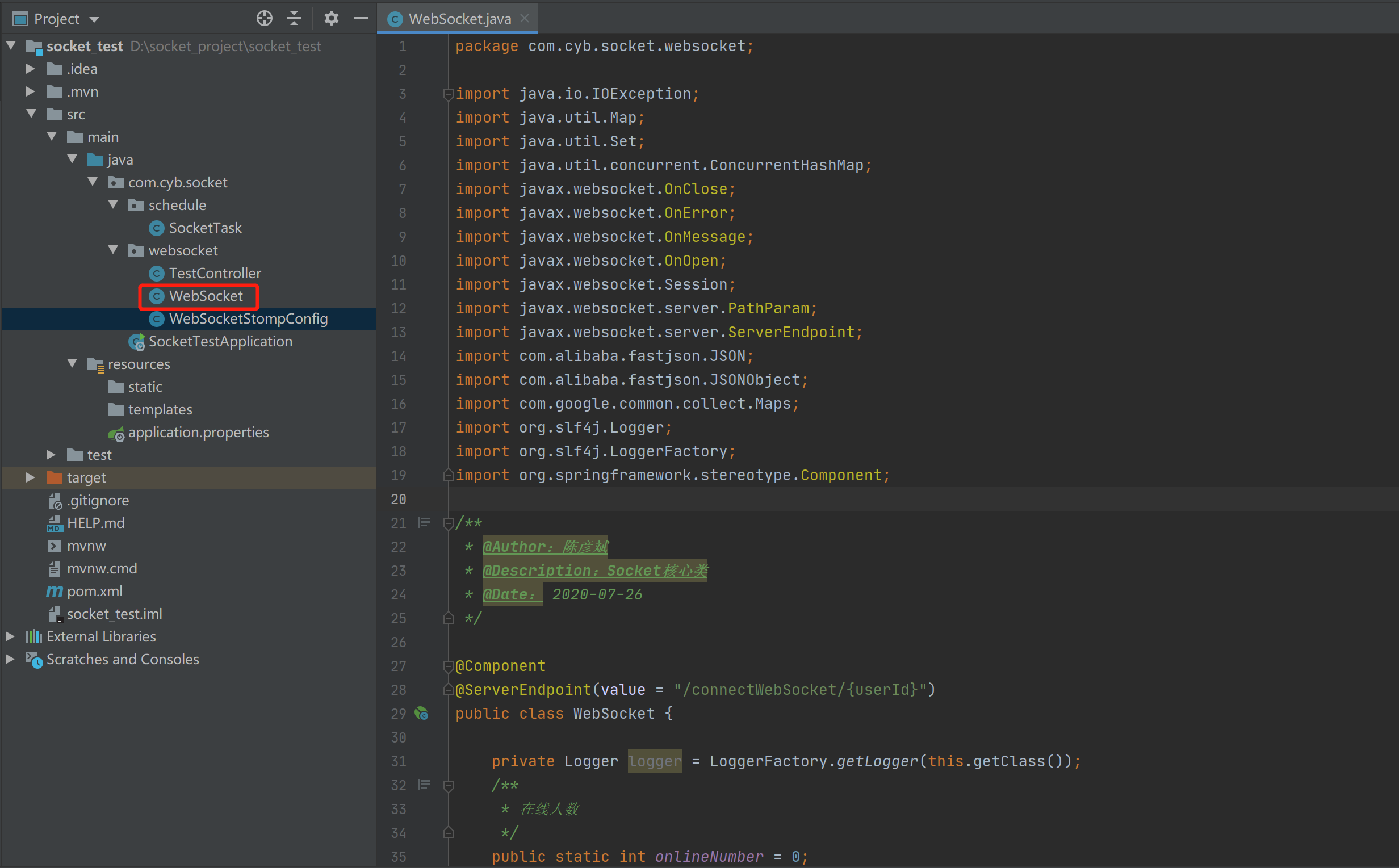
Task: Collapse the websocket package folder
Action: [x=113, y=250]
